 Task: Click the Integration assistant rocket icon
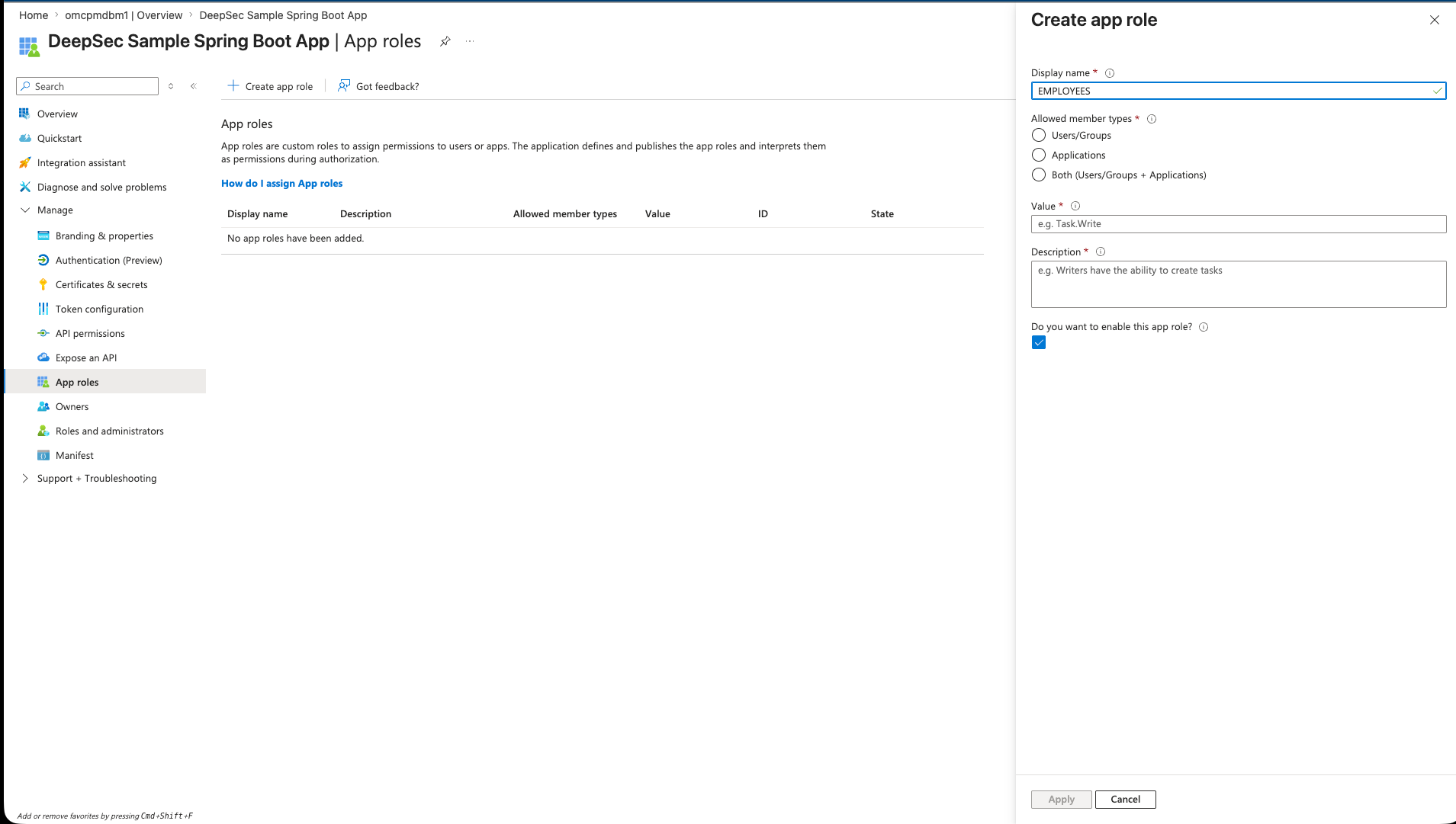24,162
